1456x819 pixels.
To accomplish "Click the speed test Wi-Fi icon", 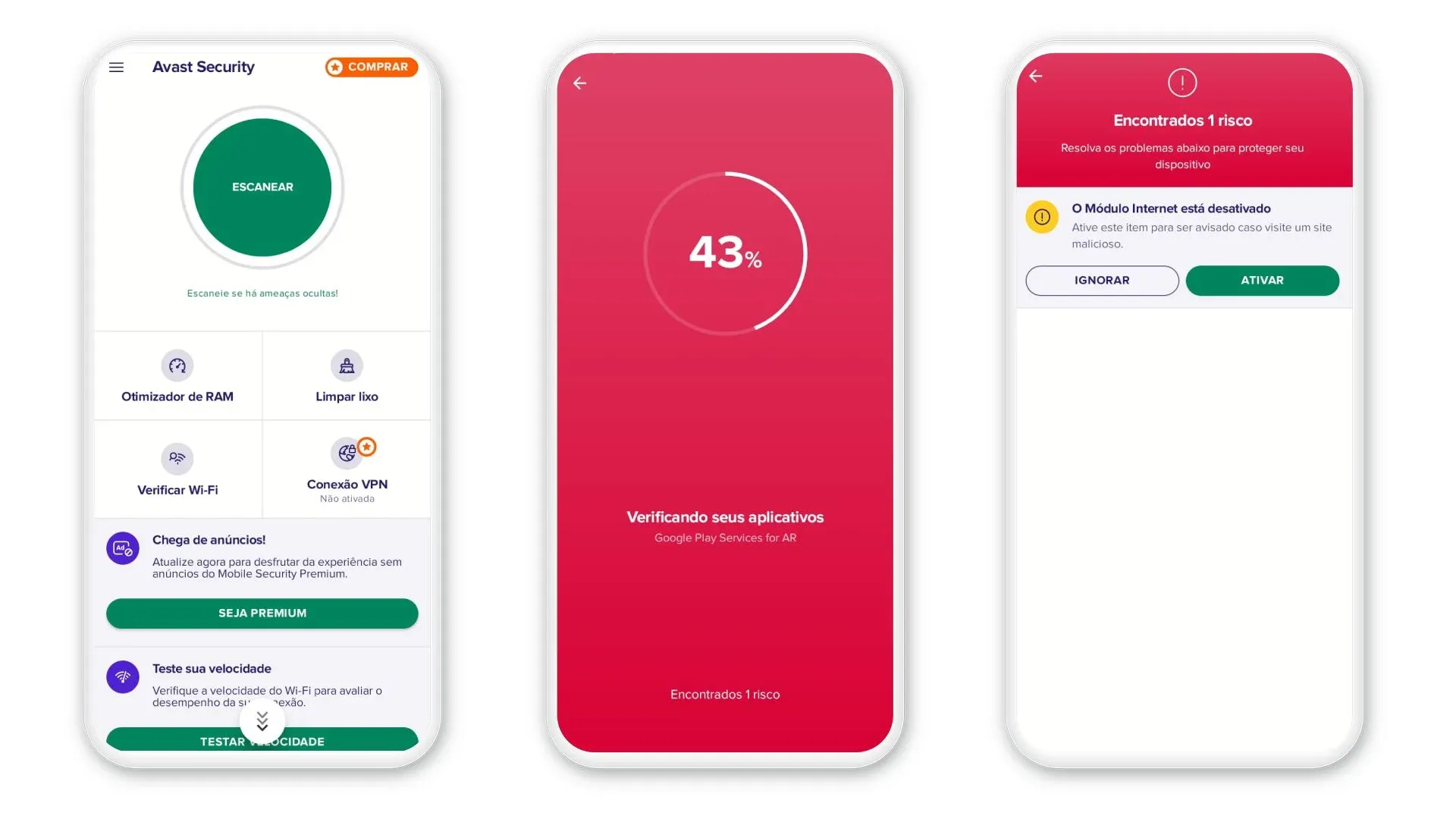I will [x=122, y=675].
